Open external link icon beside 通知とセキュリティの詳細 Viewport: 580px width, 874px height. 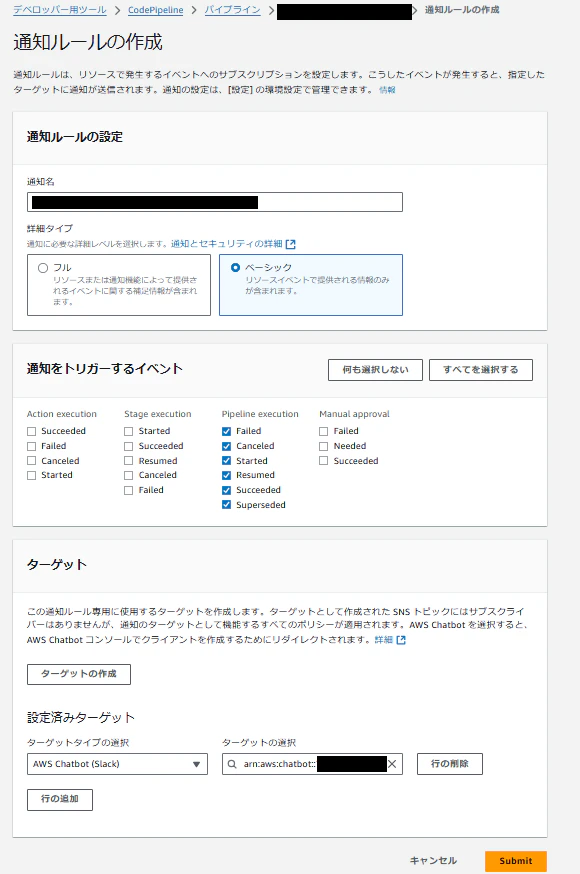point(290,244)
